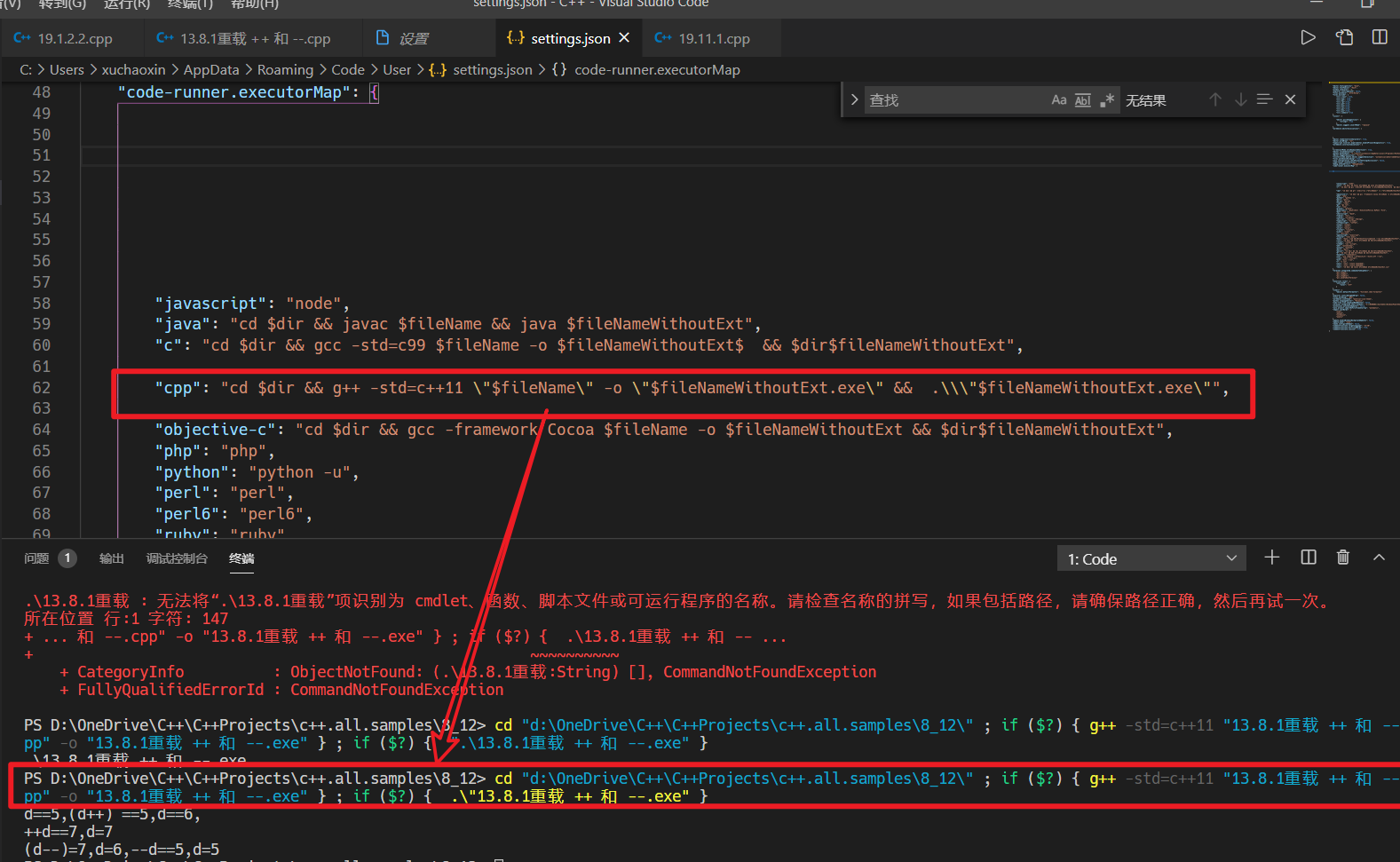Click the "perl6" key on line 68
The image size is (1400, 862).
pyautogui.click(x=187, y=514)
